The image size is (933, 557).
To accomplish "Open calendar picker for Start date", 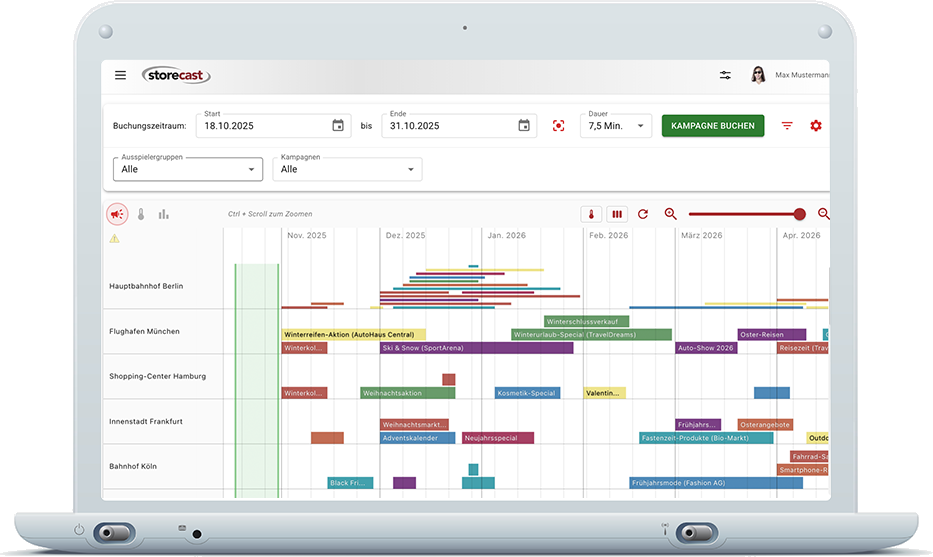I will [338, 126].
